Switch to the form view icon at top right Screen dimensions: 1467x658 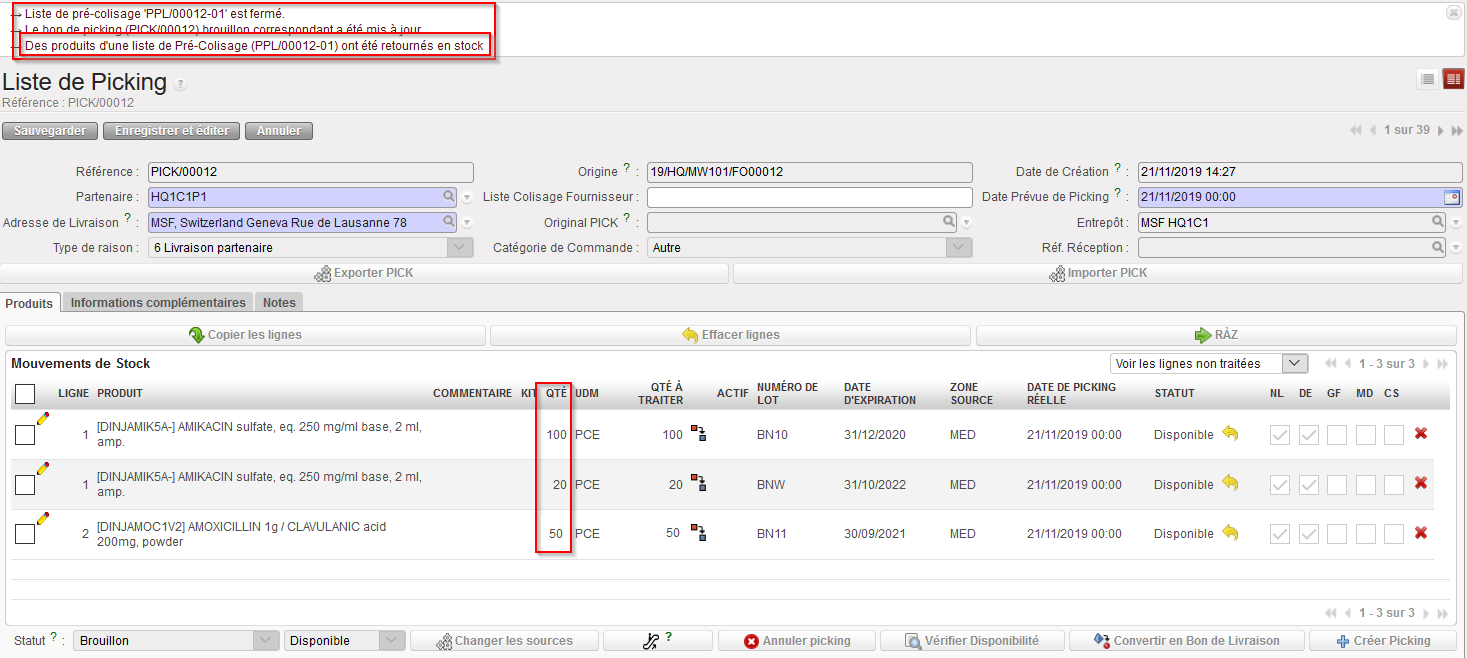click(1453, 80)
